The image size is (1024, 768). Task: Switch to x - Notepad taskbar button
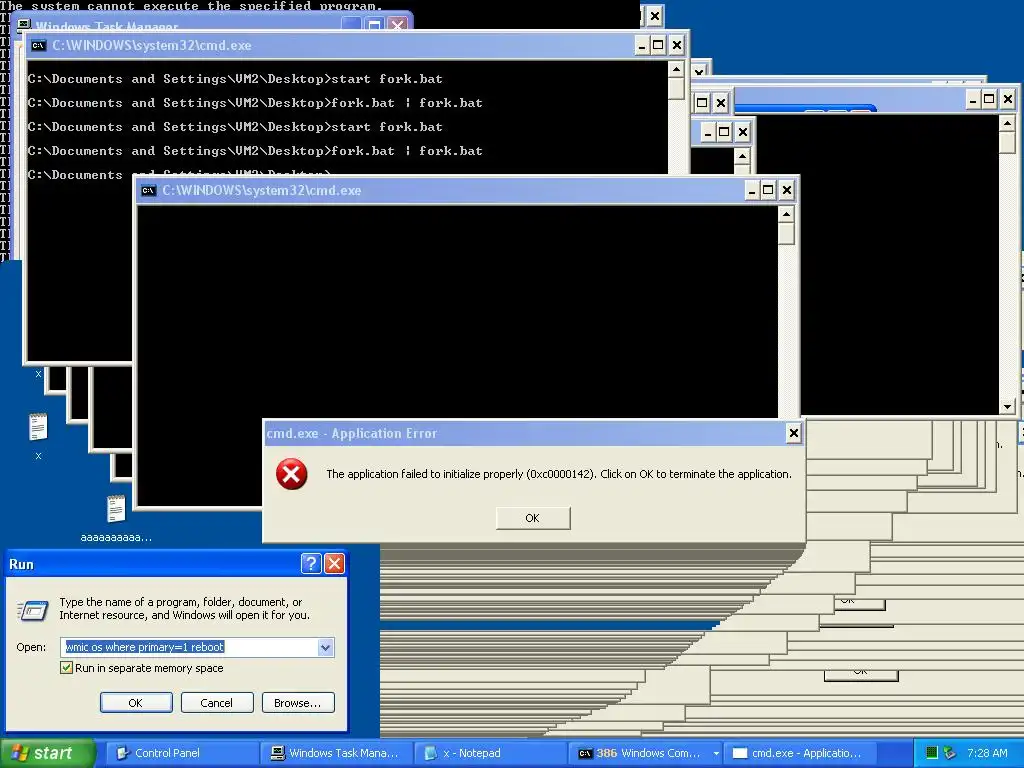(489, 753)
